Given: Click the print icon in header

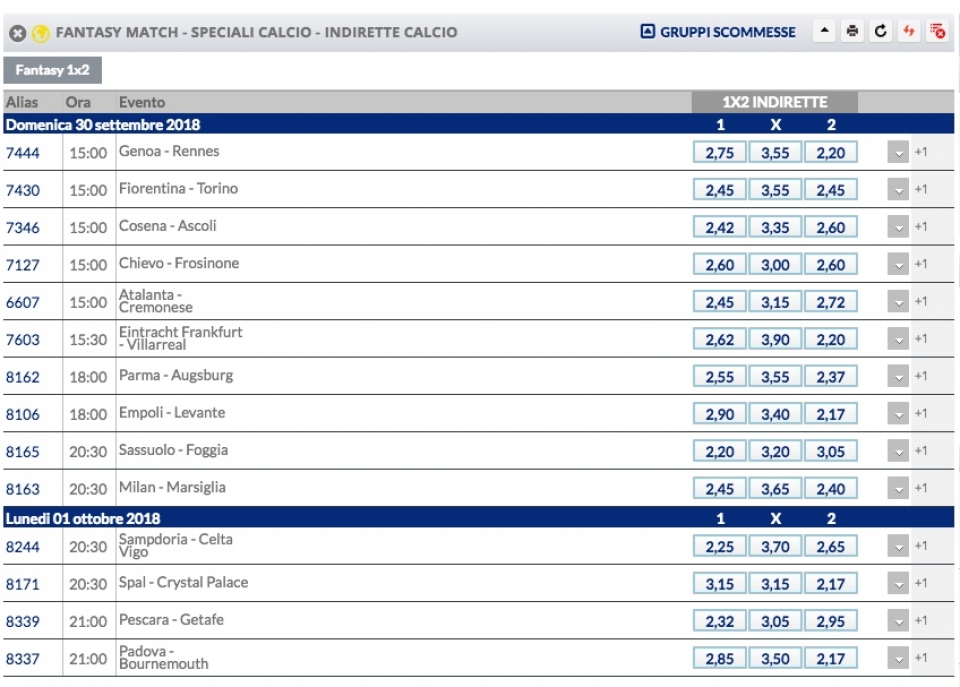Looking at the screenshot, I should tap(852, 31).
